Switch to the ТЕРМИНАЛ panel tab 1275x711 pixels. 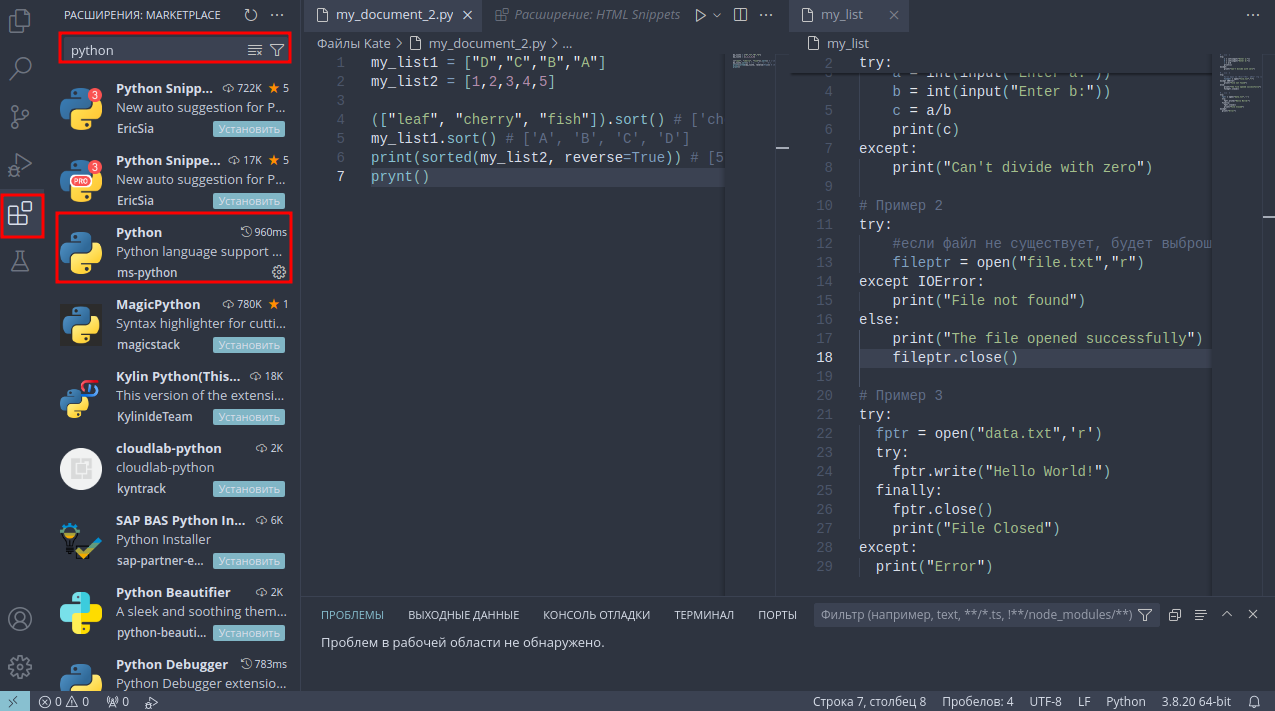(x=703, y=615)
